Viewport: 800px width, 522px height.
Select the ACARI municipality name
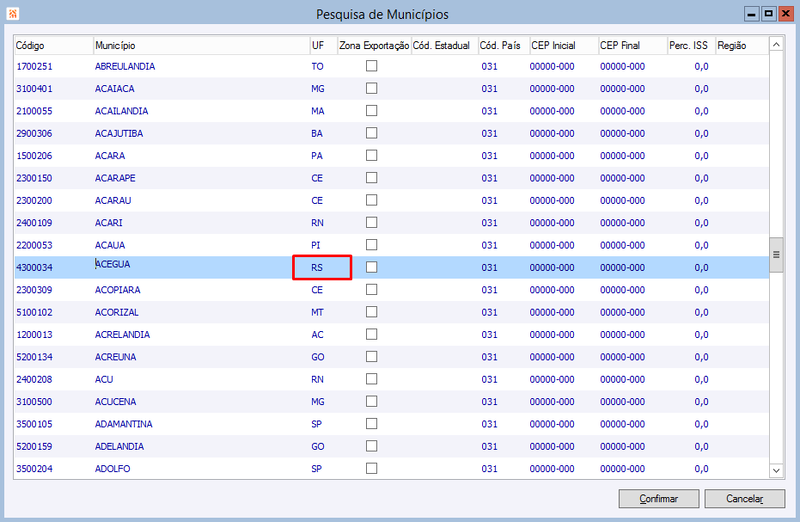[x=109, y=223]
